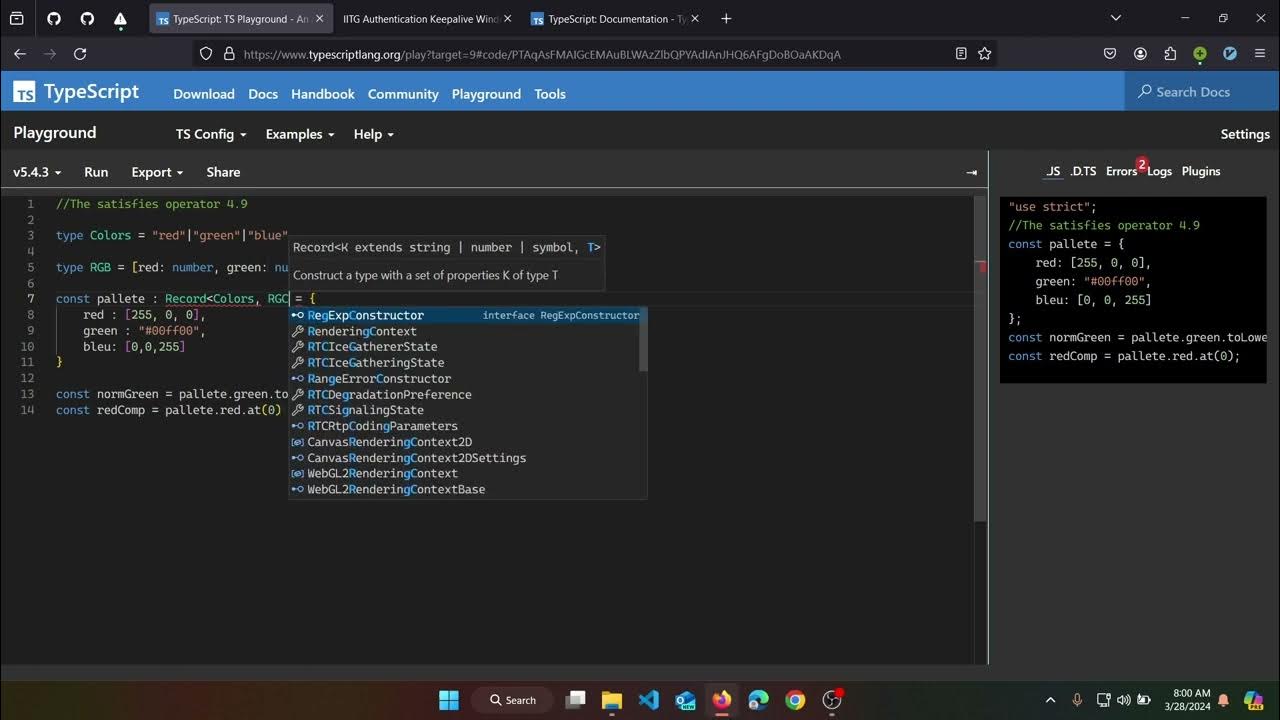
Task: Open Task View on the taskbar
Action: coord(575,700)
